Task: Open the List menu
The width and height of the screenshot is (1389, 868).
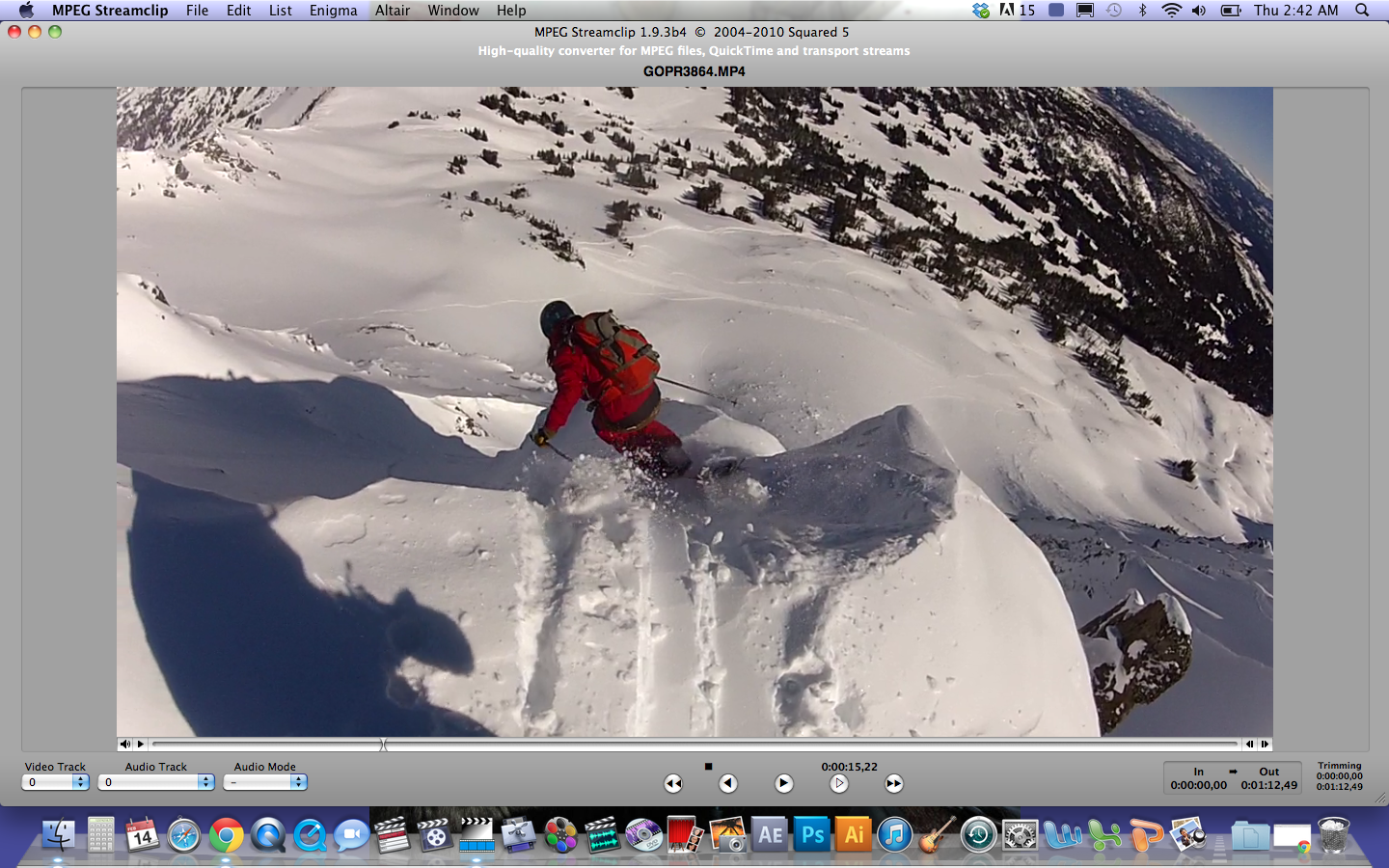Action: (x=281, y=11)
